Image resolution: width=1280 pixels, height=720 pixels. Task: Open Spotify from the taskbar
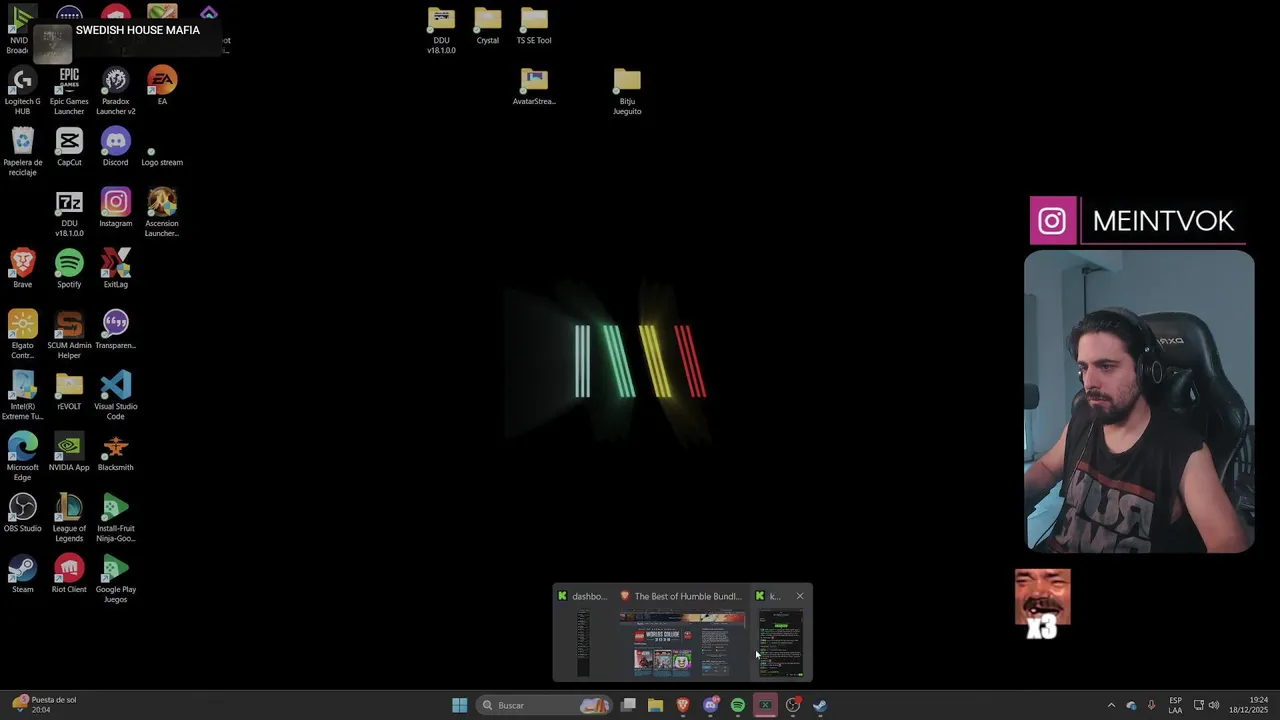click(x=738, y=705)
